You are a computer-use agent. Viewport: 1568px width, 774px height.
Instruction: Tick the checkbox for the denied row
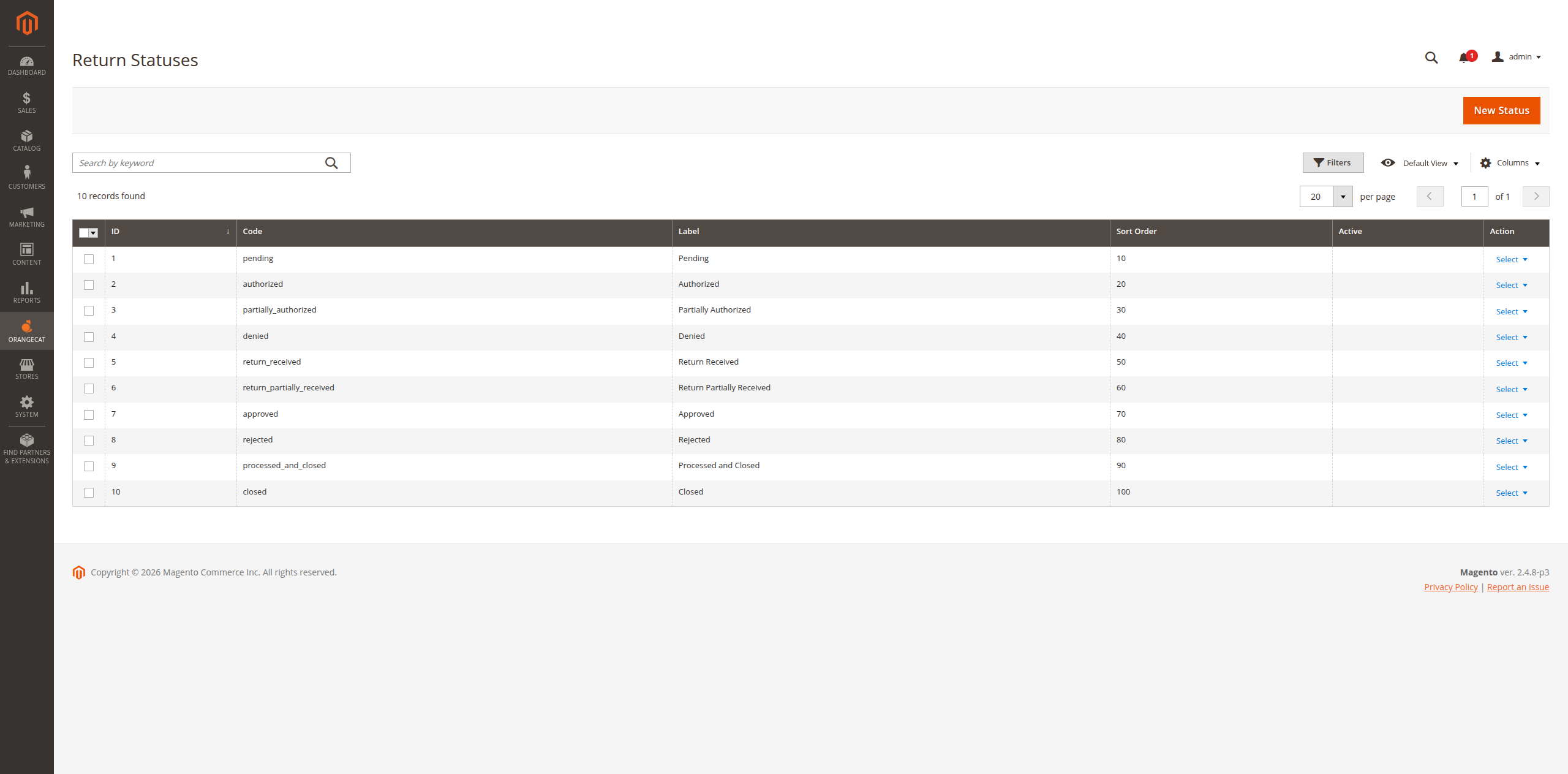coord(89,337)
